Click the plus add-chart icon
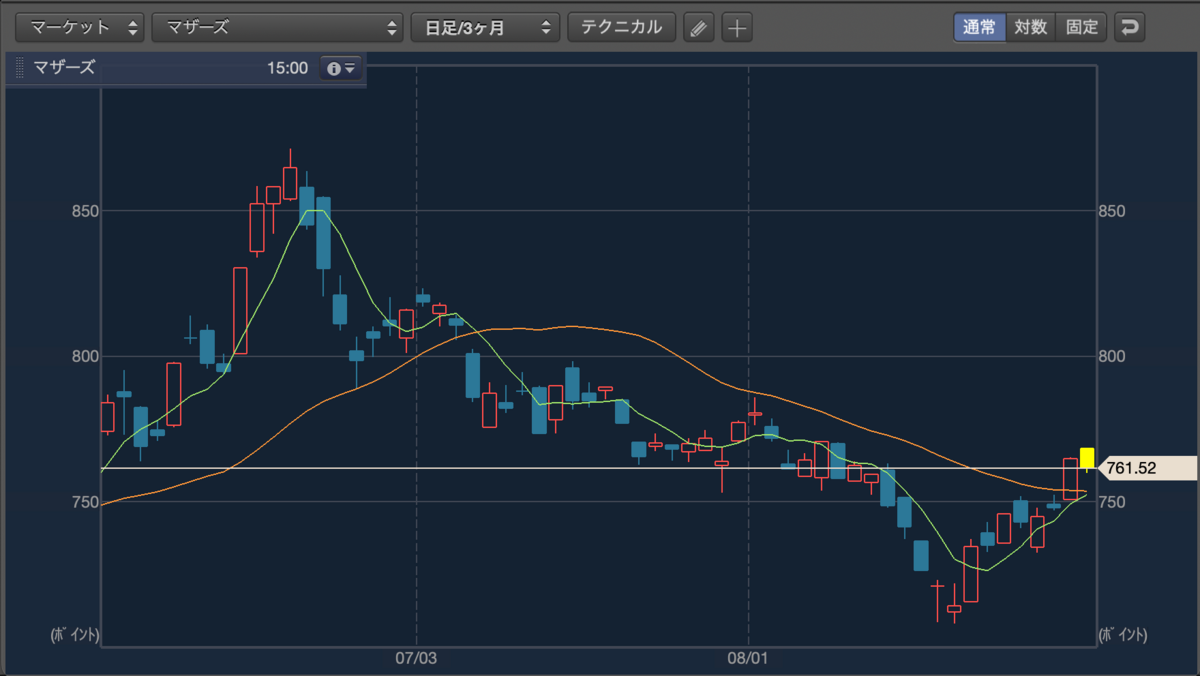Viewport: 1200px width, 676px height. pyautogui.click(x=737, y=28)
